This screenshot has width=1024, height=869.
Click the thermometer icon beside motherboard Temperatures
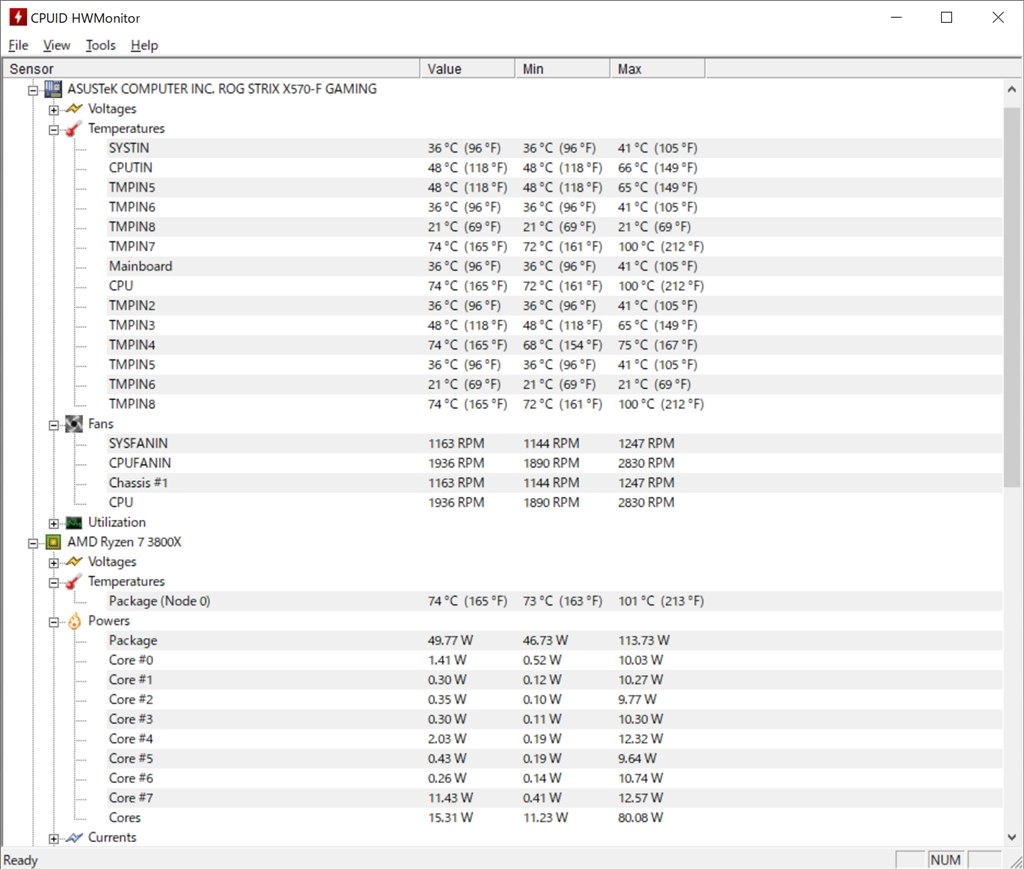[x=74, y=129]
